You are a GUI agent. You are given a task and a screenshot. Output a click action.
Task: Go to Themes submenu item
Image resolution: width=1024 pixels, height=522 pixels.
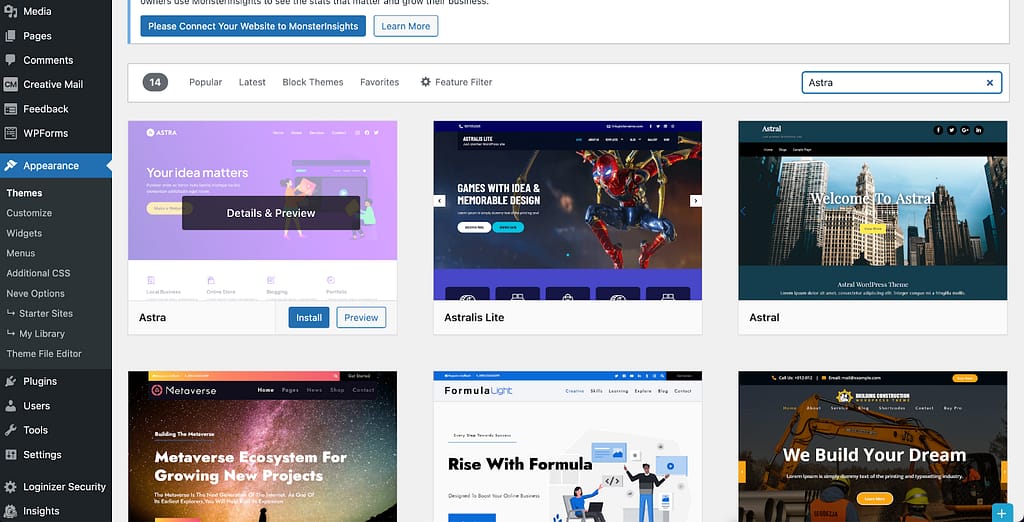click(x=24, y=193)
